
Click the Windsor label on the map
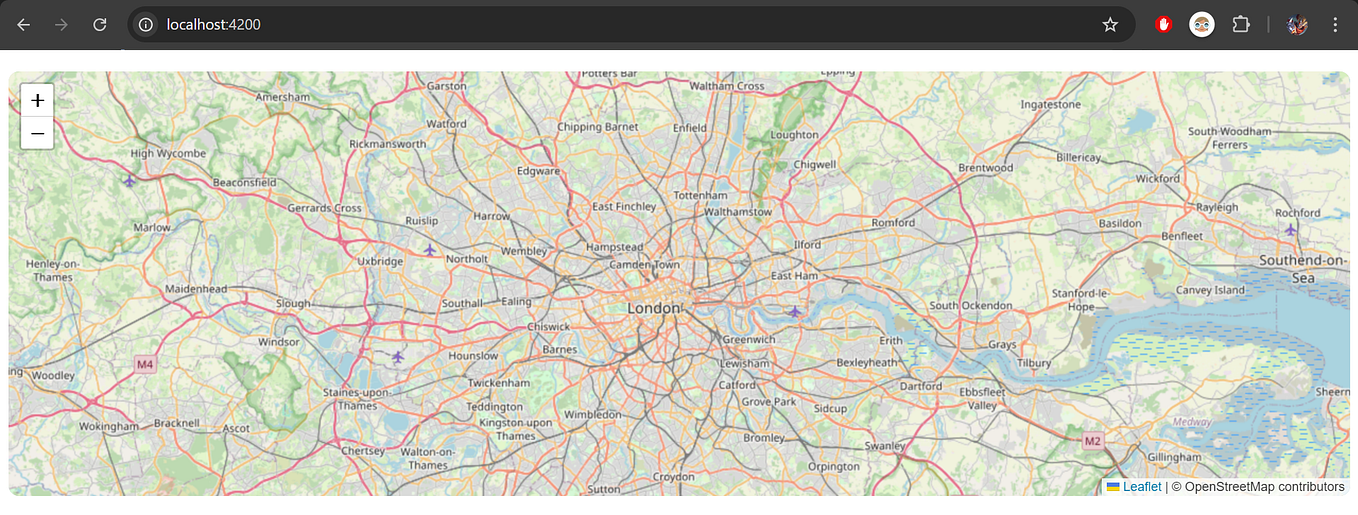pos(279,342)
